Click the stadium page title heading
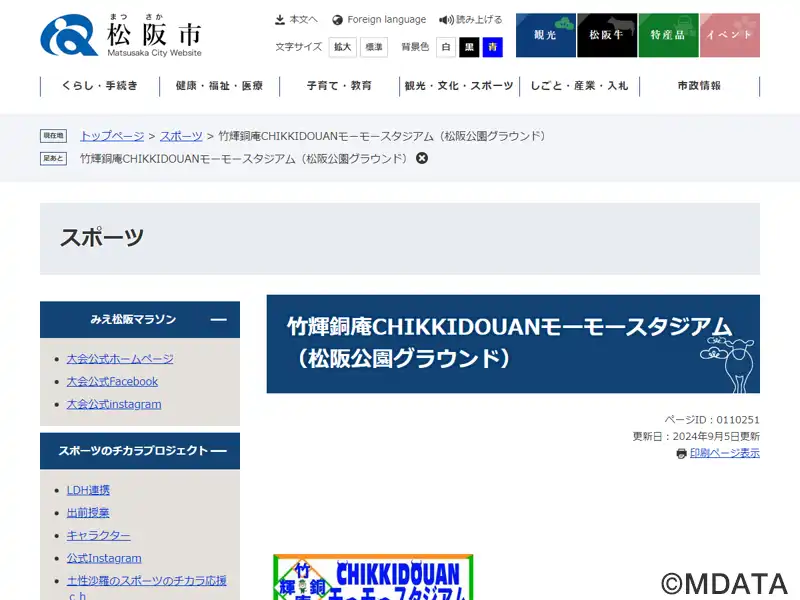The height and width of the screenshot is (600, 800). point(510,342)
